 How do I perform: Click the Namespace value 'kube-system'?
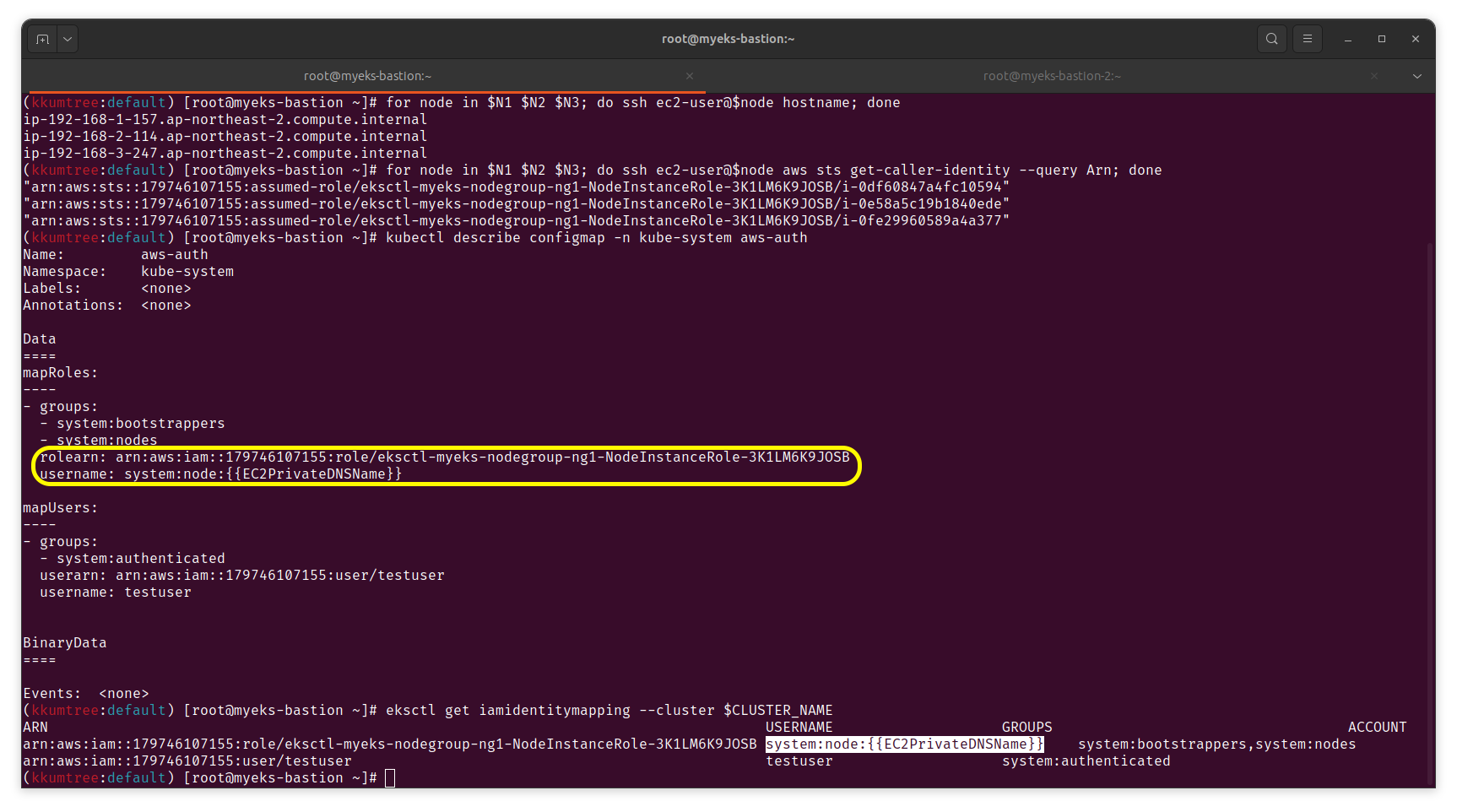(x=187, y=272)
